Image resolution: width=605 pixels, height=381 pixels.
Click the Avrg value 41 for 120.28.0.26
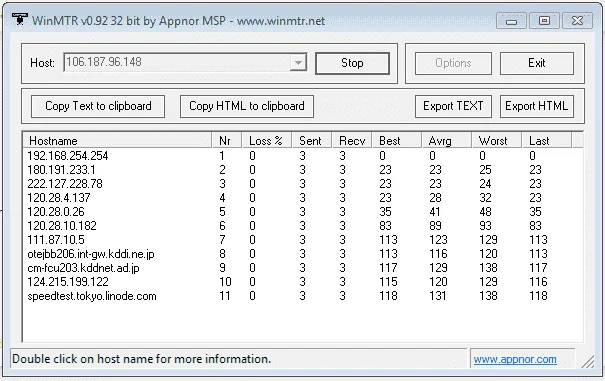pyautogui.click(x=435, y=212)
